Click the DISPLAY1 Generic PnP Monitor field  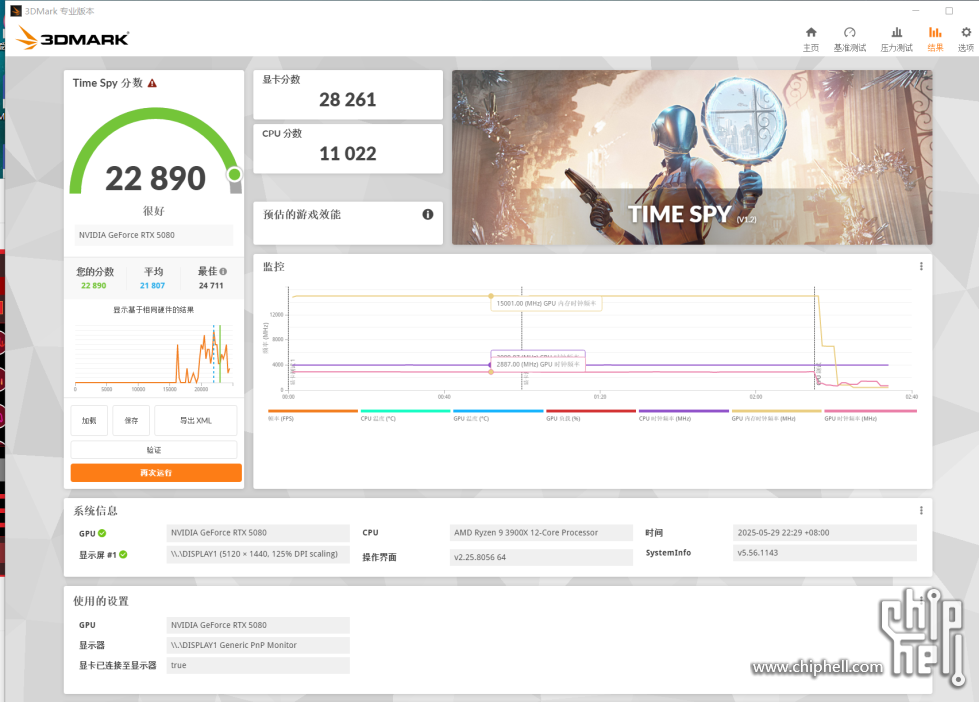coord(258,645)
